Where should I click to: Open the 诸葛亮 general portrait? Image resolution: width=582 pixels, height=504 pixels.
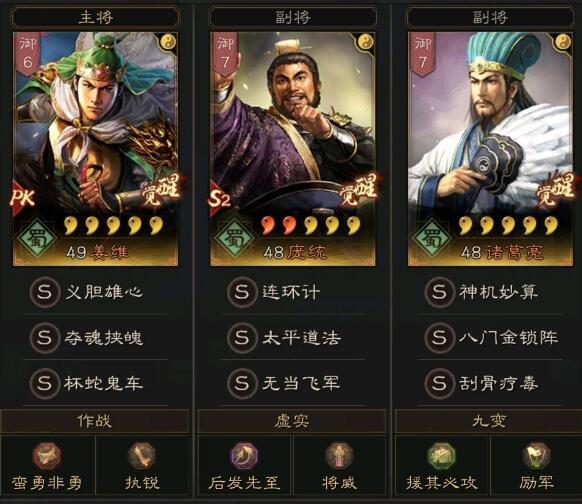click(490, 148)
